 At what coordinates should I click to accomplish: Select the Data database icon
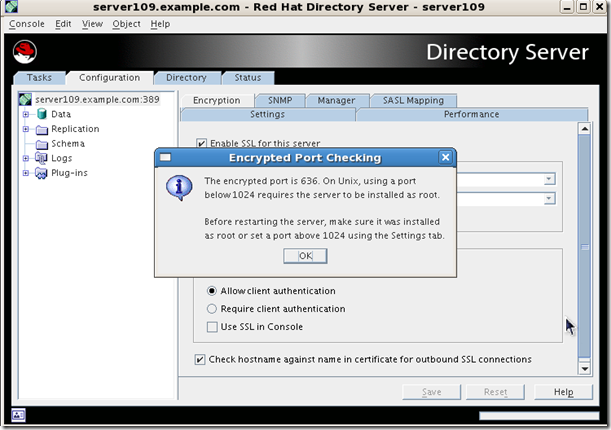(x=42, y=114)
